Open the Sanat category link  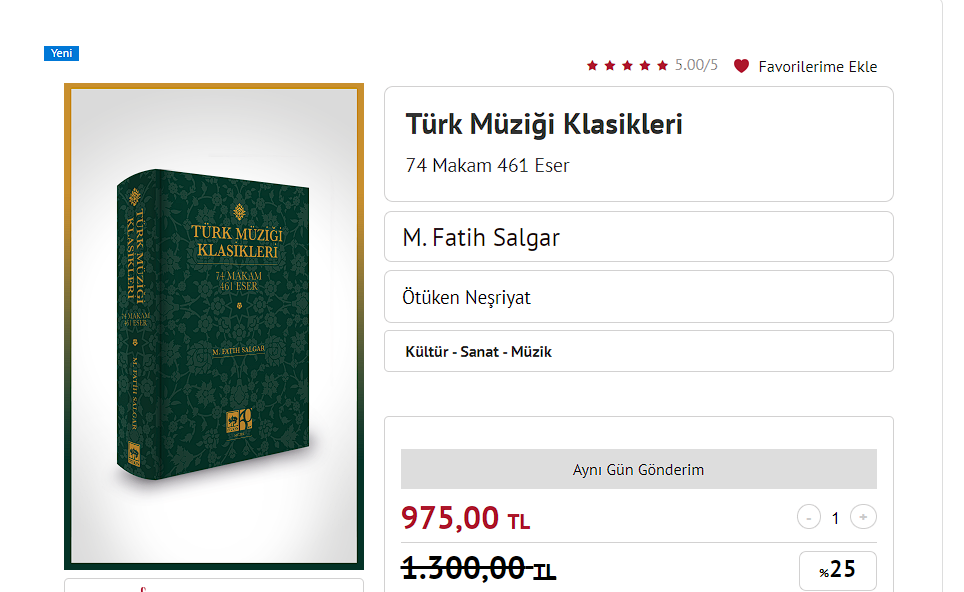pos(479,352)
